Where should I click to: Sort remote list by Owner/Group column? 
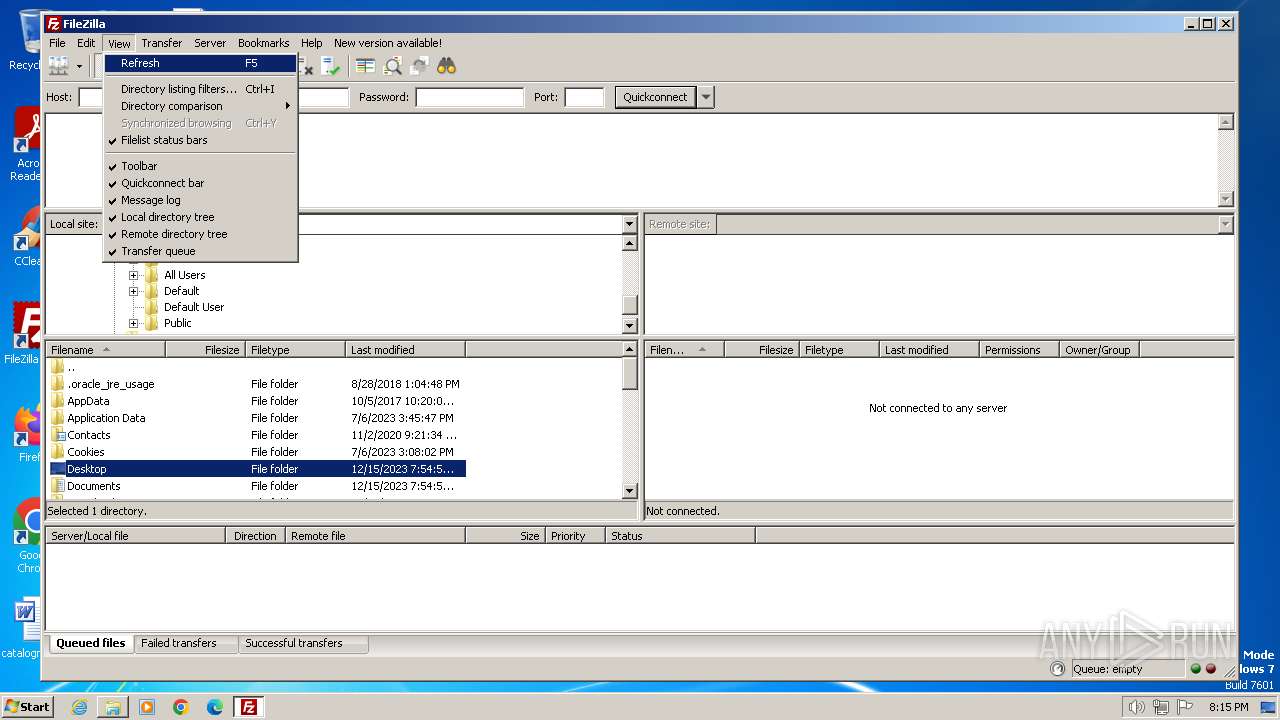coord(1099,350)
